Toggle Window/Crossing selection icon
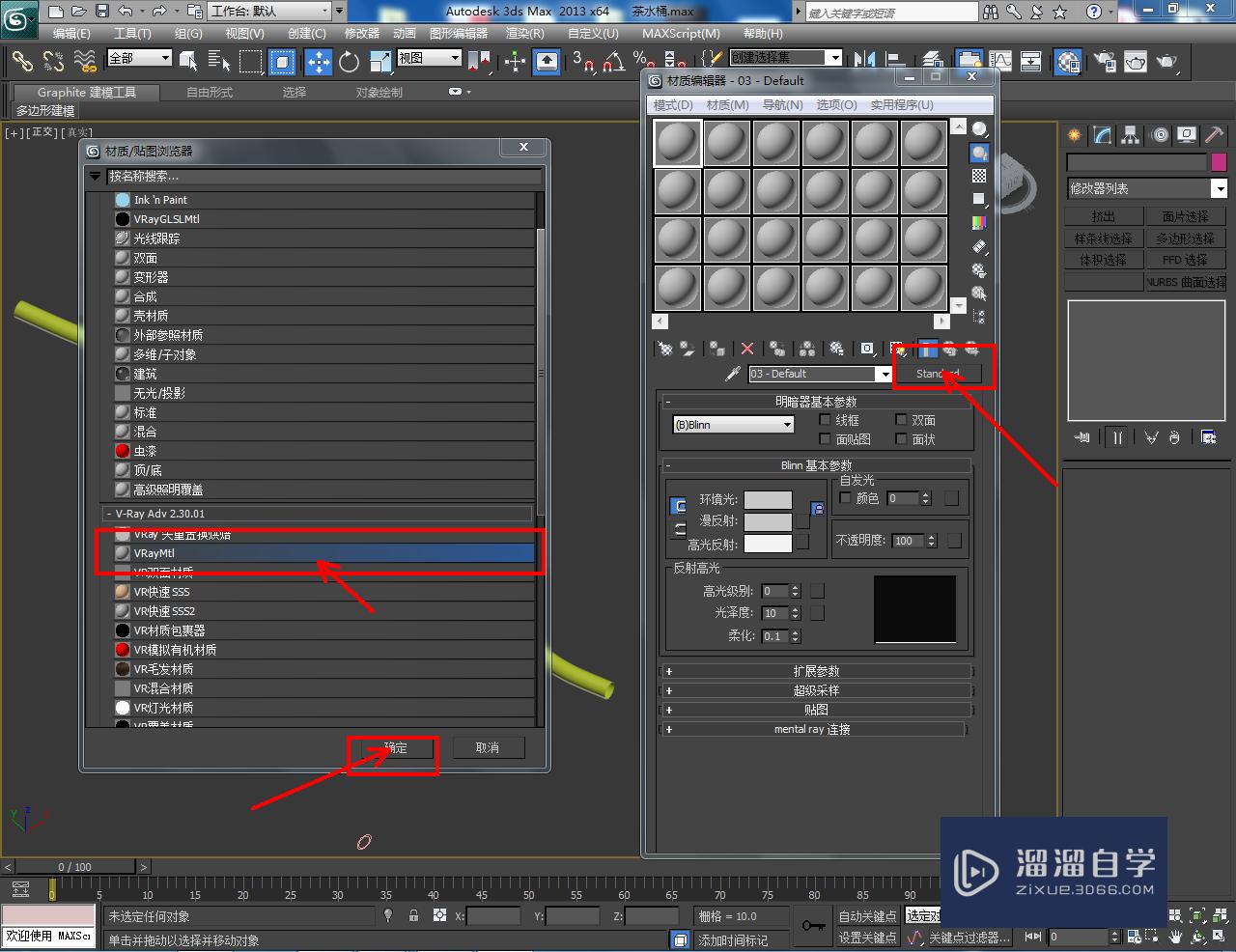This screenshot has width=1236, height=952. (282, 63)
